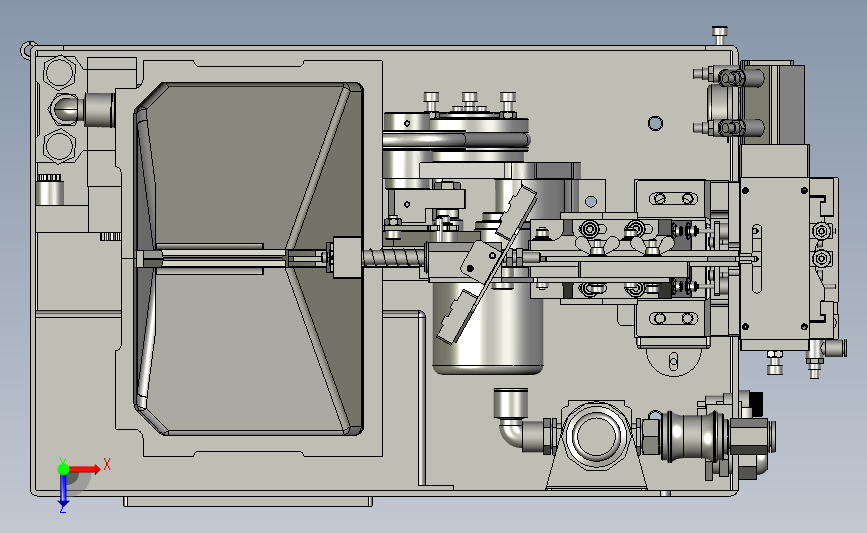Select the large cylindrical canister below the screw
Image resolution: width=867 pixels, height=533 pixels.
coord(488,327)
